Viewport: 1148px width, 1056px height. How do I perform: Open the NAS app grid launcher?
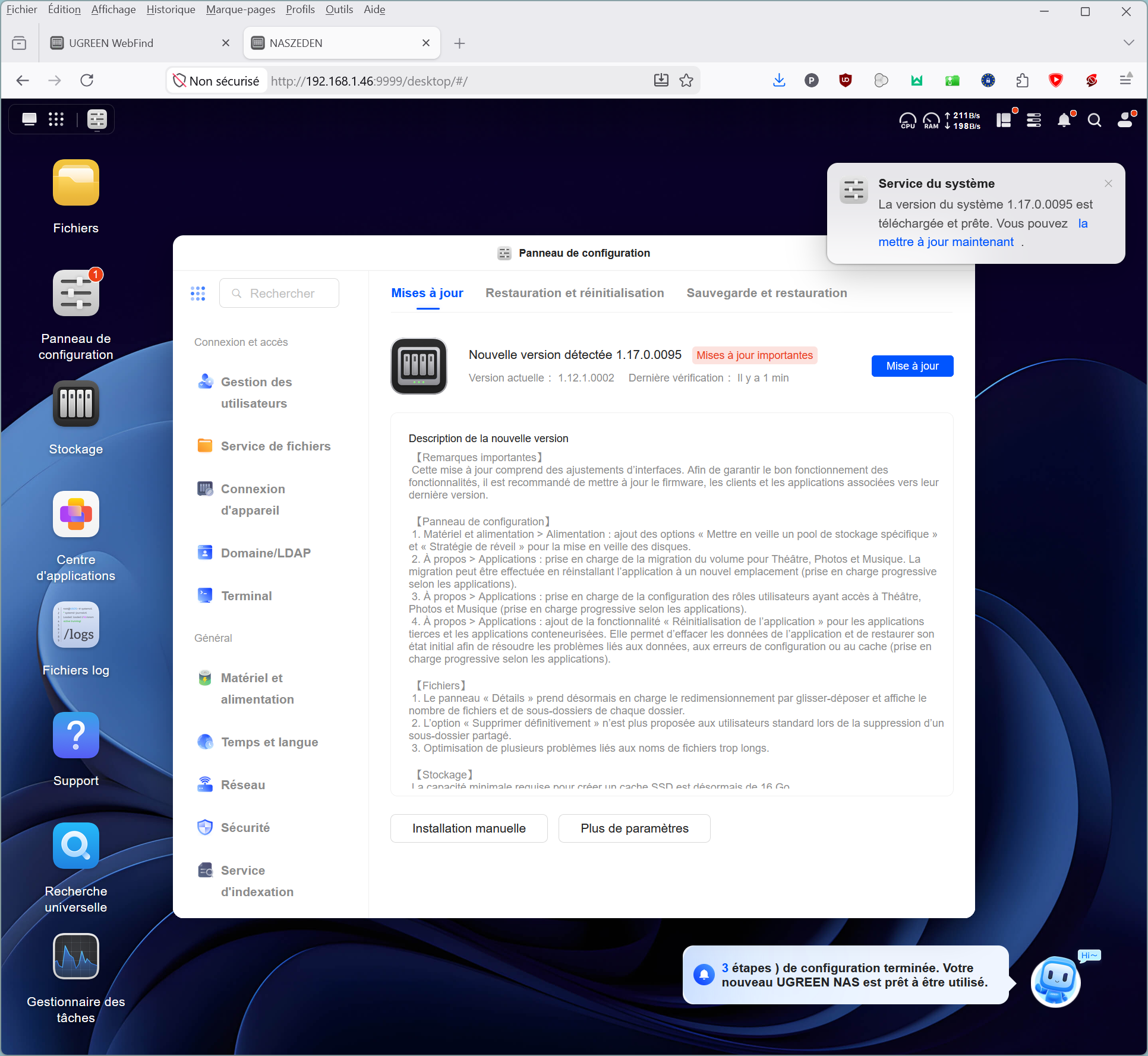(56, 119)
